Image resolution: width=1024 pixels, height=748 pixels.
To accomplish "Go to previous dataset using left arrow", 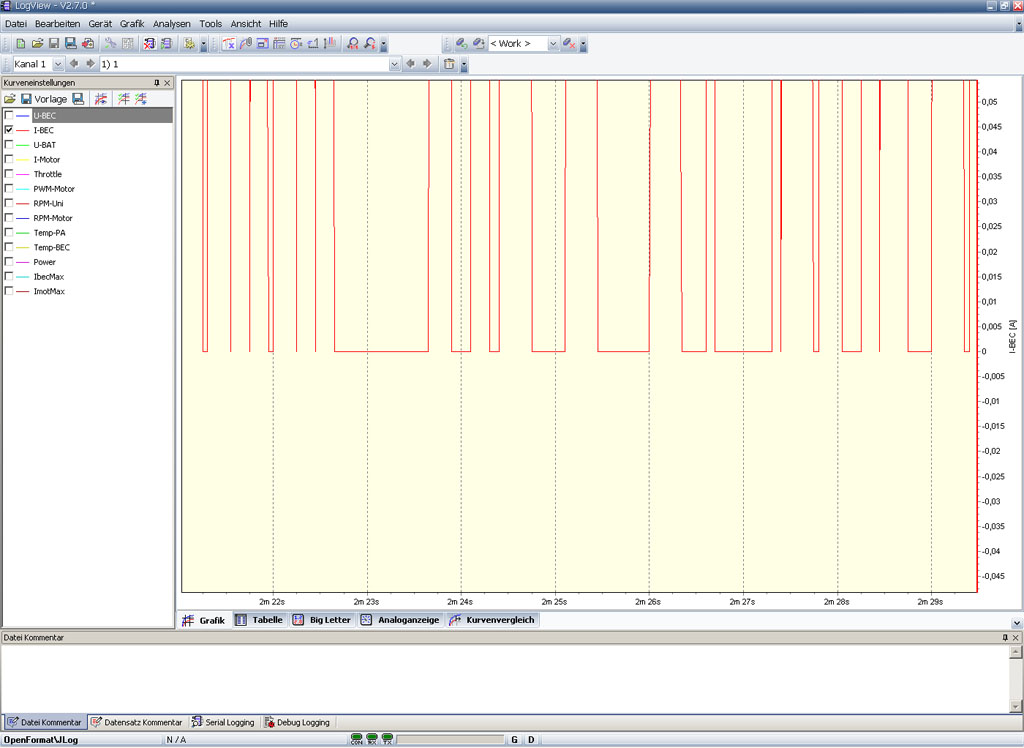I will coord(410,64).
